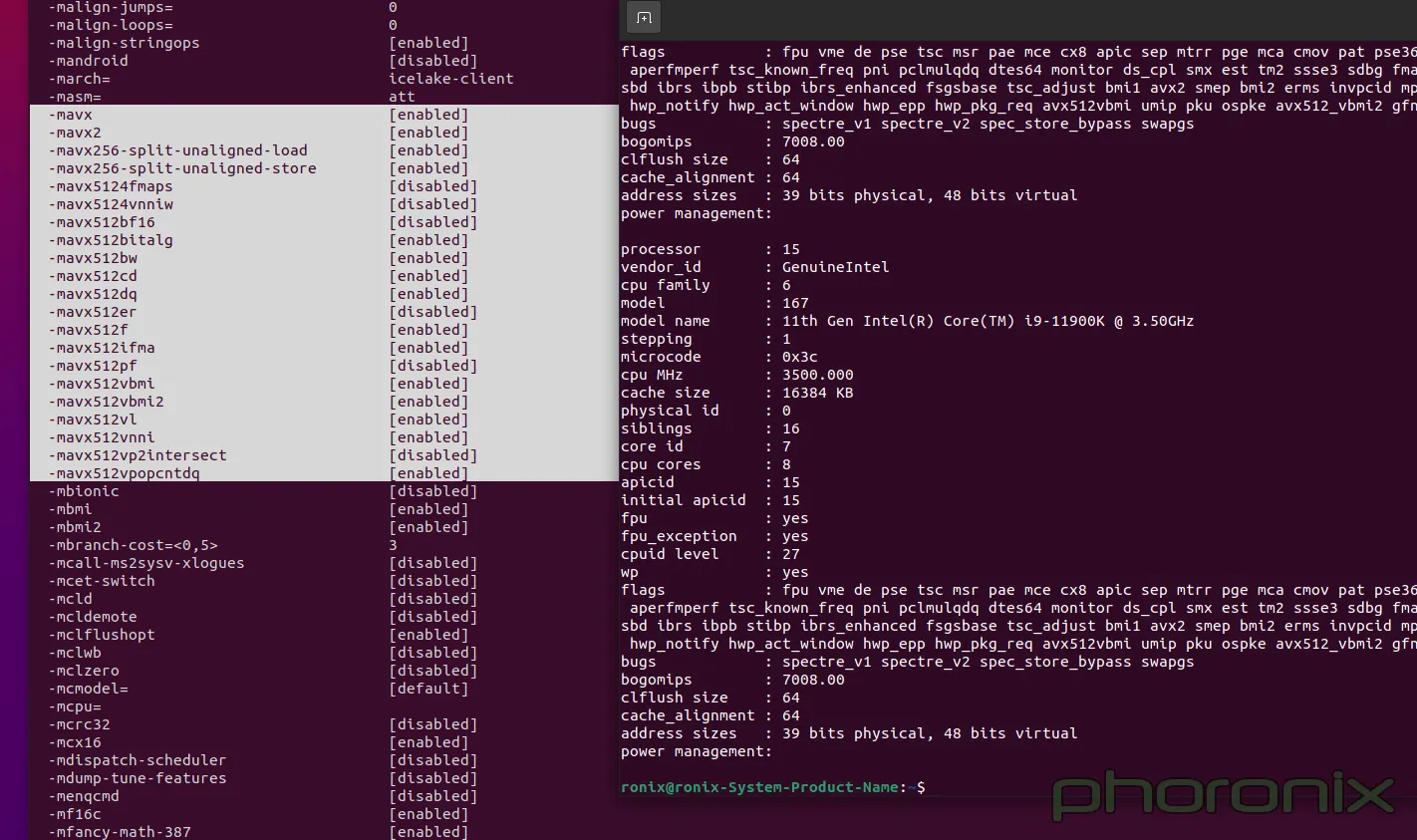The image size is (1417, 840).
Task: Click the shell prompt 'ronix@ronix-System-Product-Name'
Action: [759, 787]
